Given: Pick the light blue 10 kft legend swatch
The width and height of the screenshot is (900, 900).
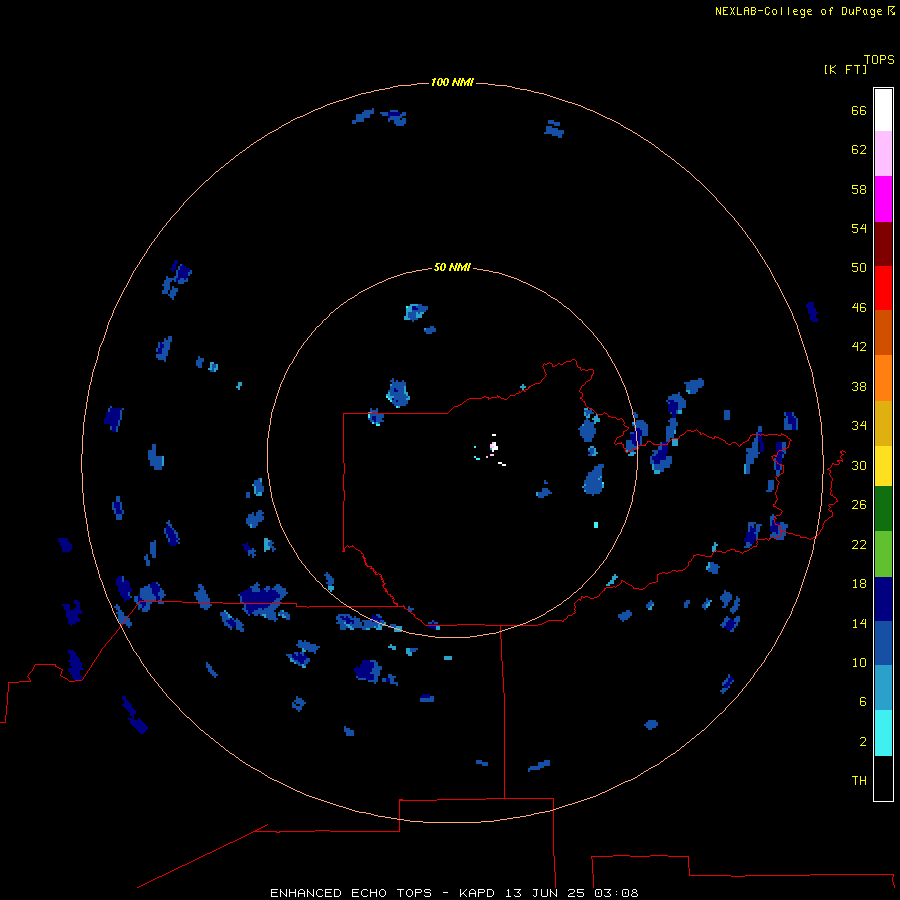Looking at the screenshot, I should [x=883, y=688].
